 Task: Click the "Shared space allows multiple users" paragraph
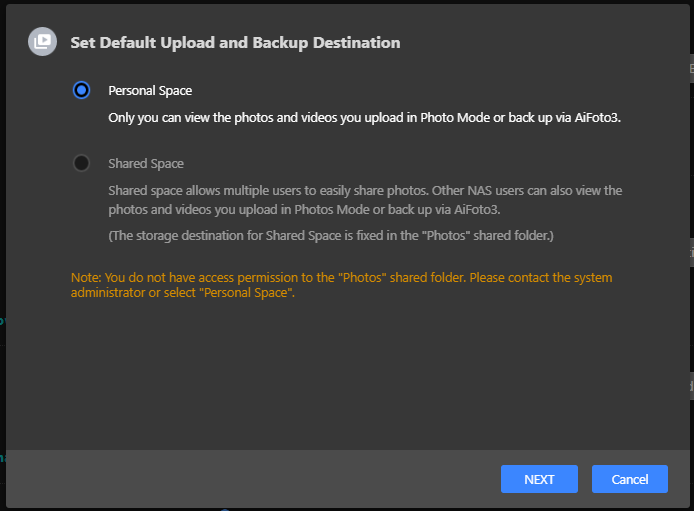tap(365, 200)
